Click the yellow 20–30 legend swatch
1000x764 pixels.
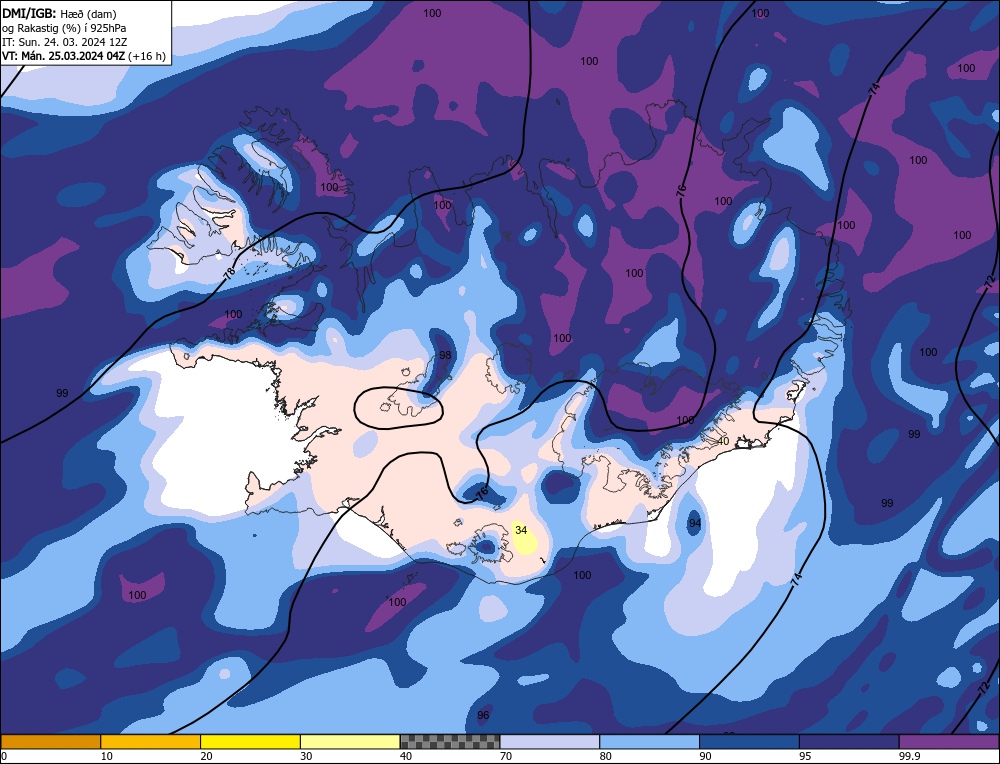coord(250,741)
